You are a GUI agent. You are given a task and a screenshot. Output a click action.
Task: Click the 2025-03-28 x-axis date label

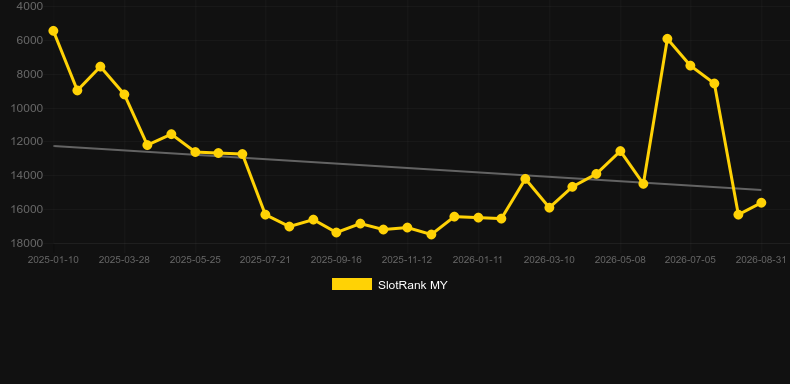[124, 260]
